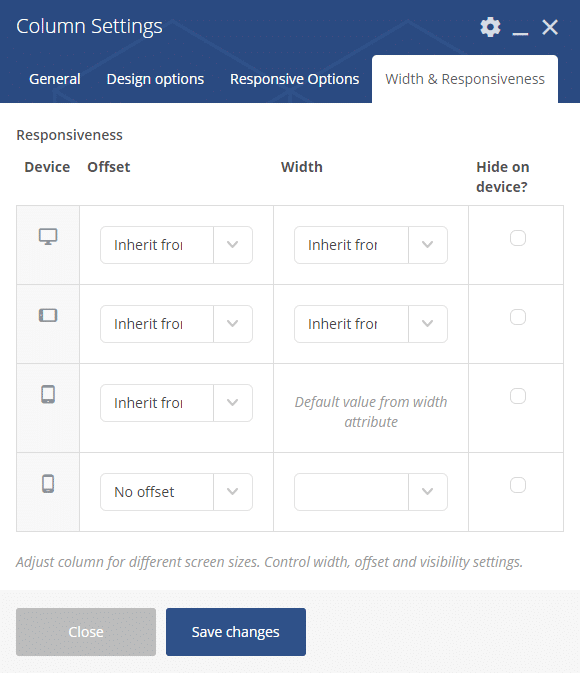Click the portrait tablet device icon
The height and width of the screenshot is (673, 580).
tap(48, 394)
